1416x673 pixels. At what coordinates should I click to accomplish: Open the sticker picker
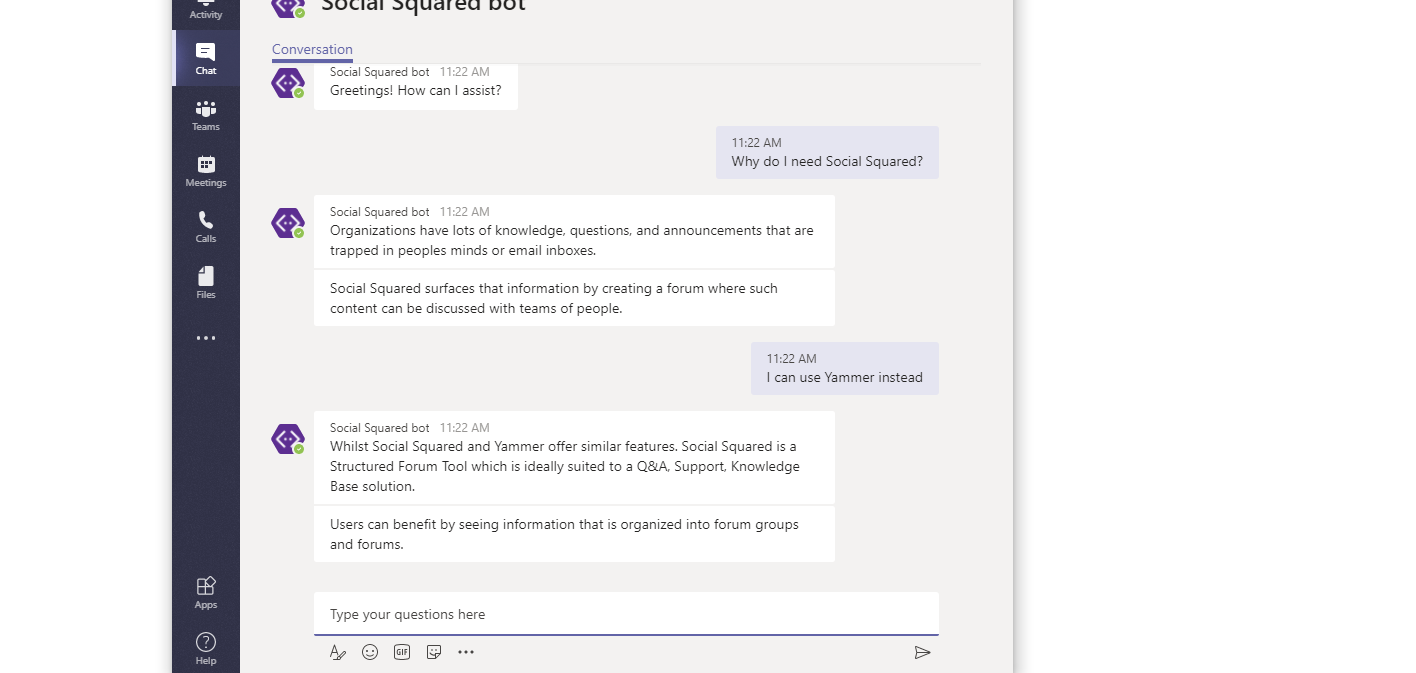pos(434,652)
